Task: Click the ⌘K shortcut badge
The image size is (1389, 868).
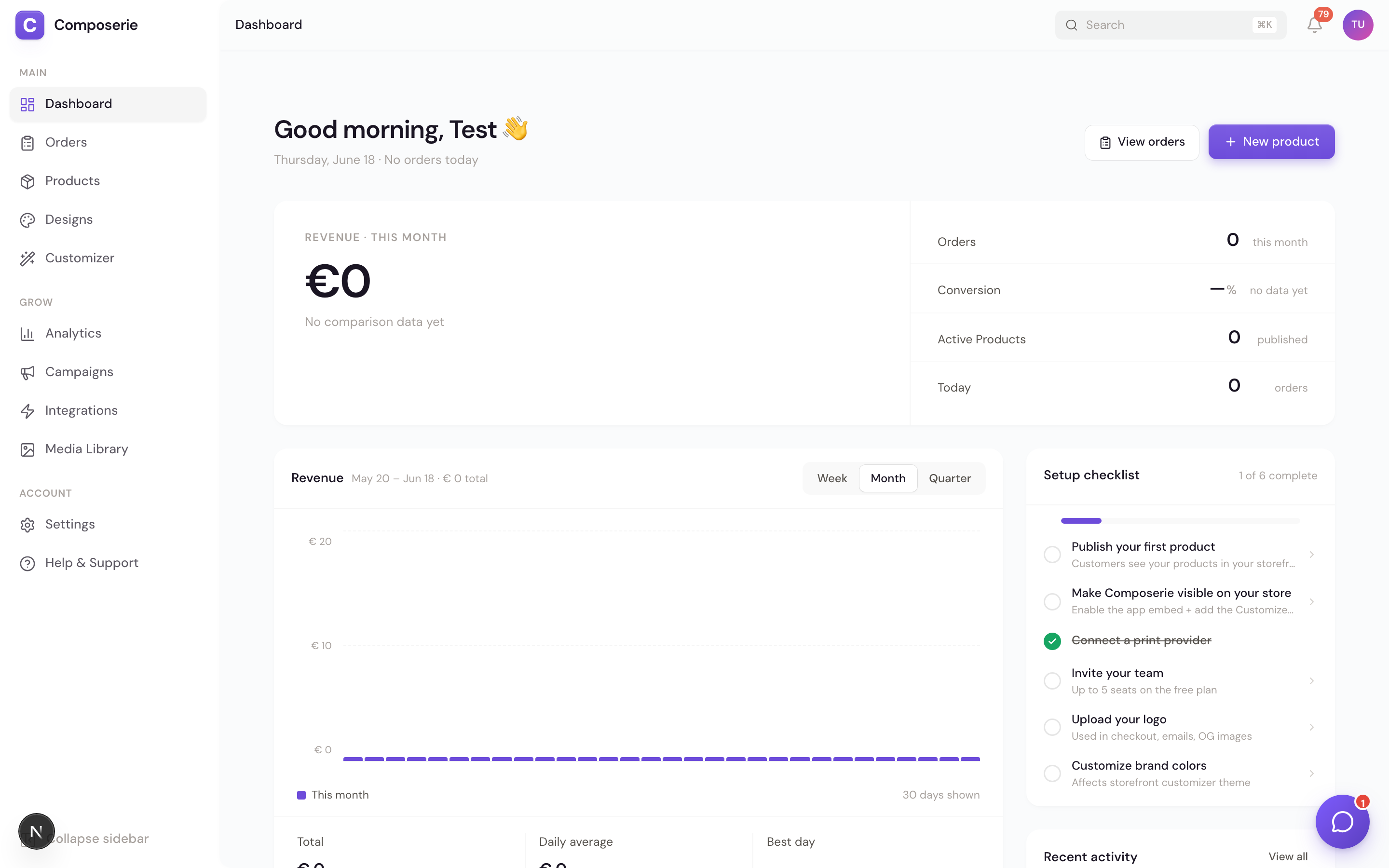Action: 1264,25
